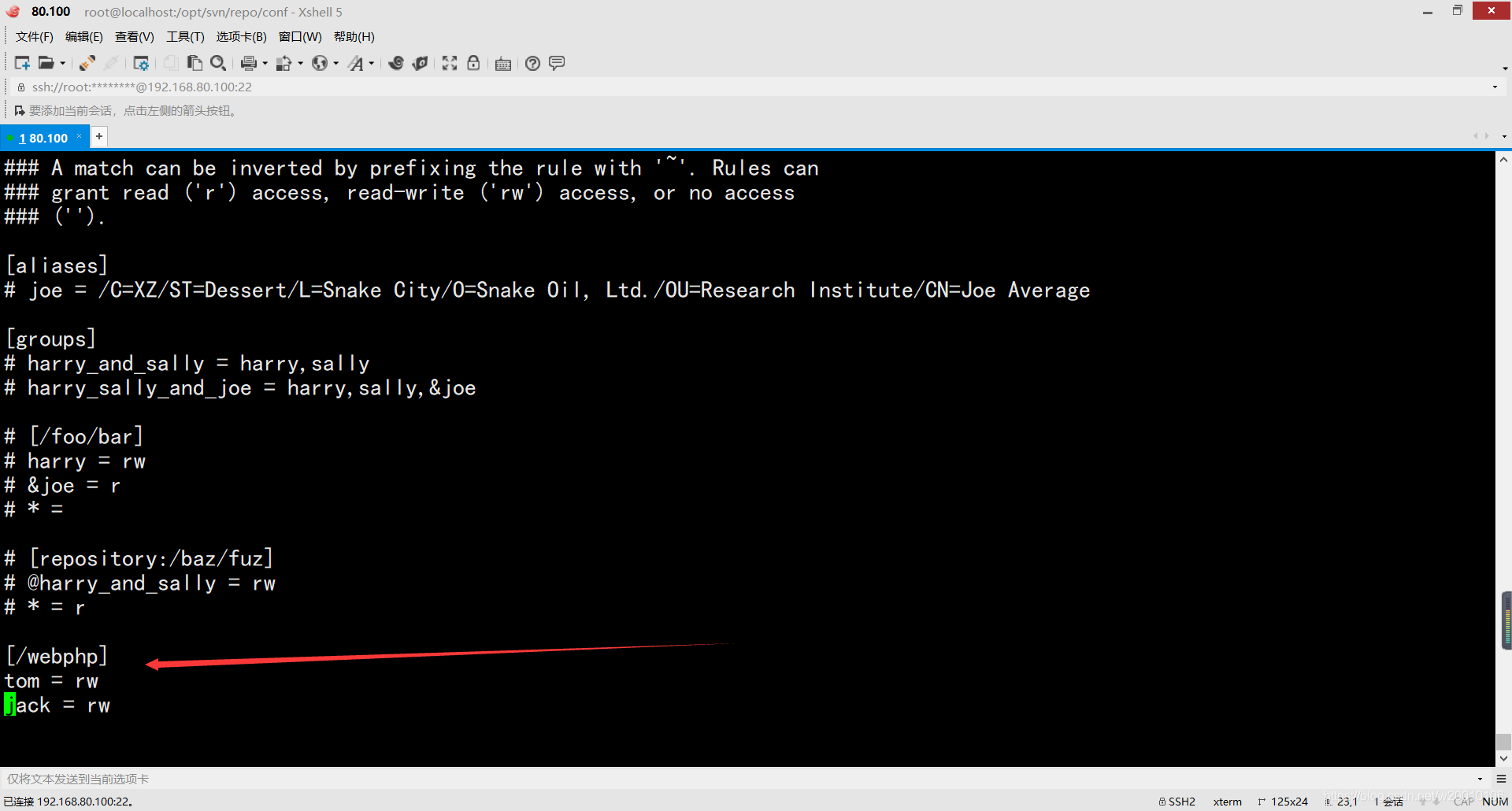Expand the Open Session dropdown arrow
Viewport: 1512px width, 811px height.
pos(62,64)
